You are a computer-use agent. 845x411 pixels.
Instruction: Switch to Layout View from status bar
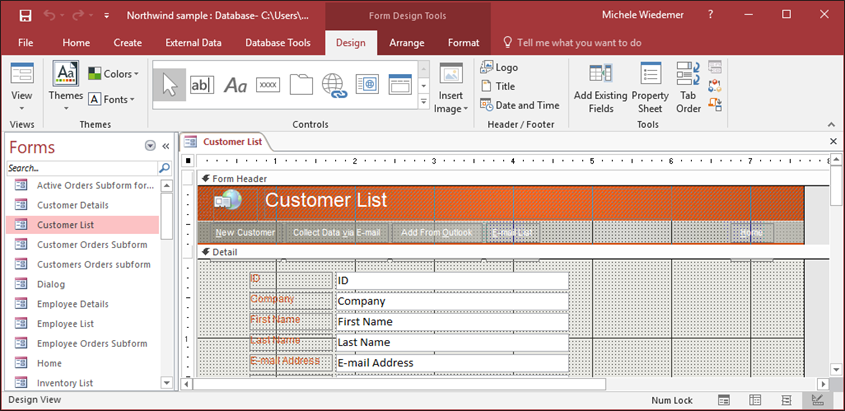[786, 400]
